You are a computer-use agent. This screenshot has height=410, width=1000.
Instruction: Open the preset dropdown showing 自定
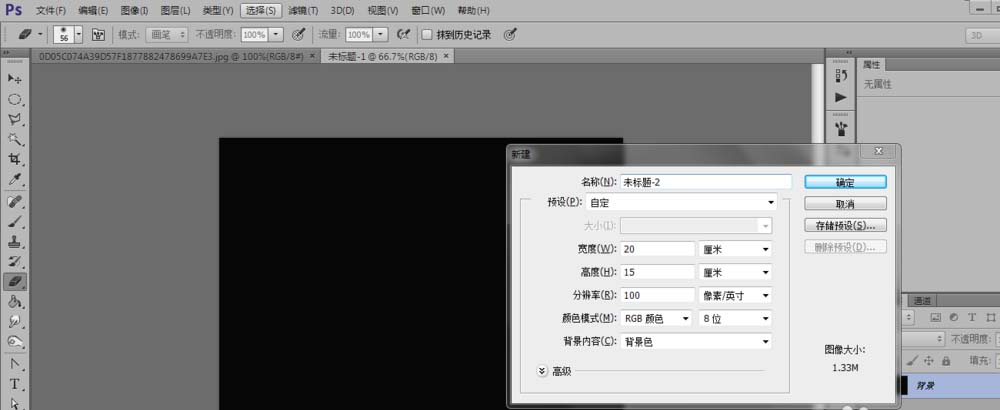697,202
